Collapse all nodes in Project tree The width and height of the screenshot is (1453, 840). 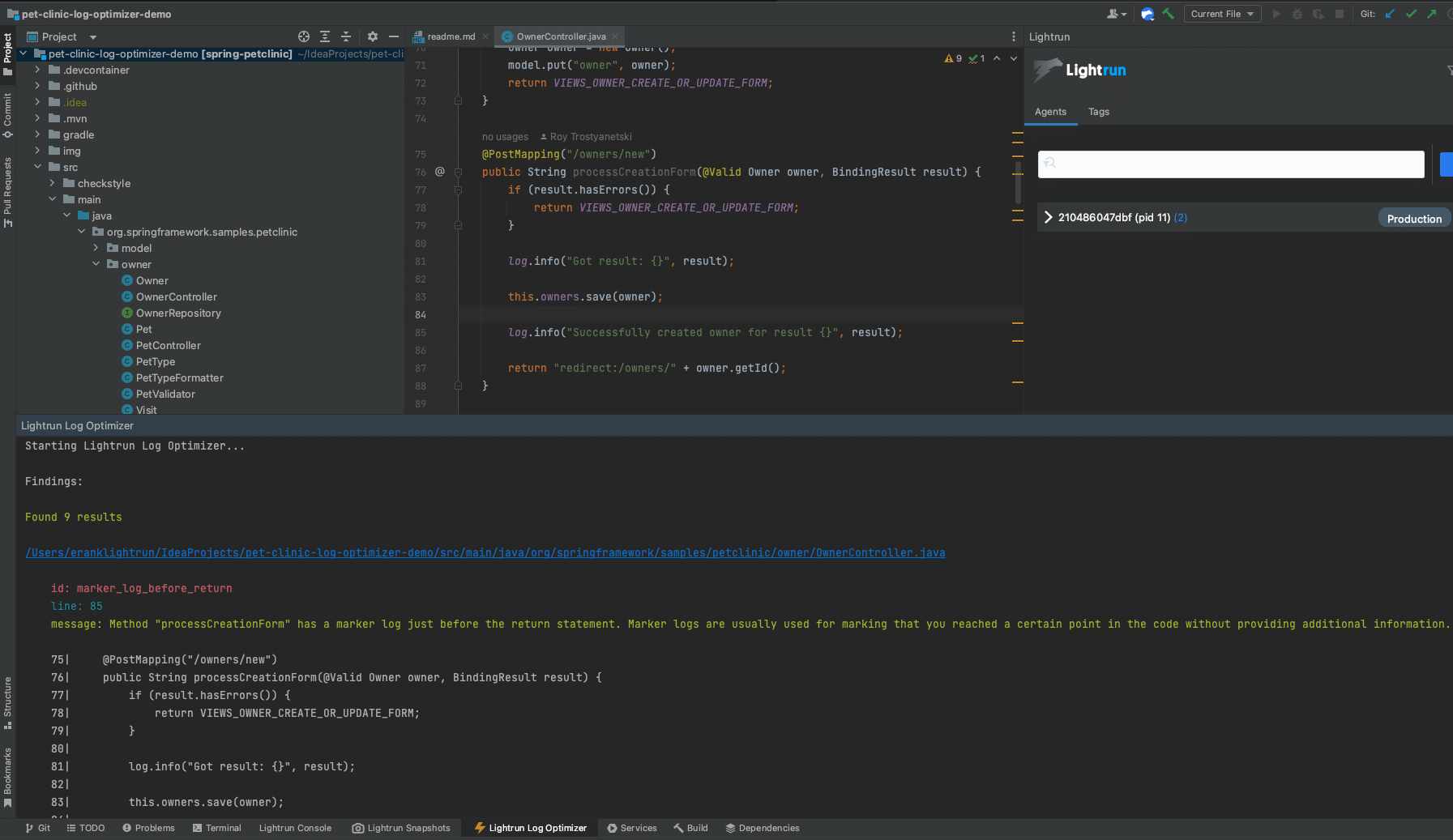347,36
